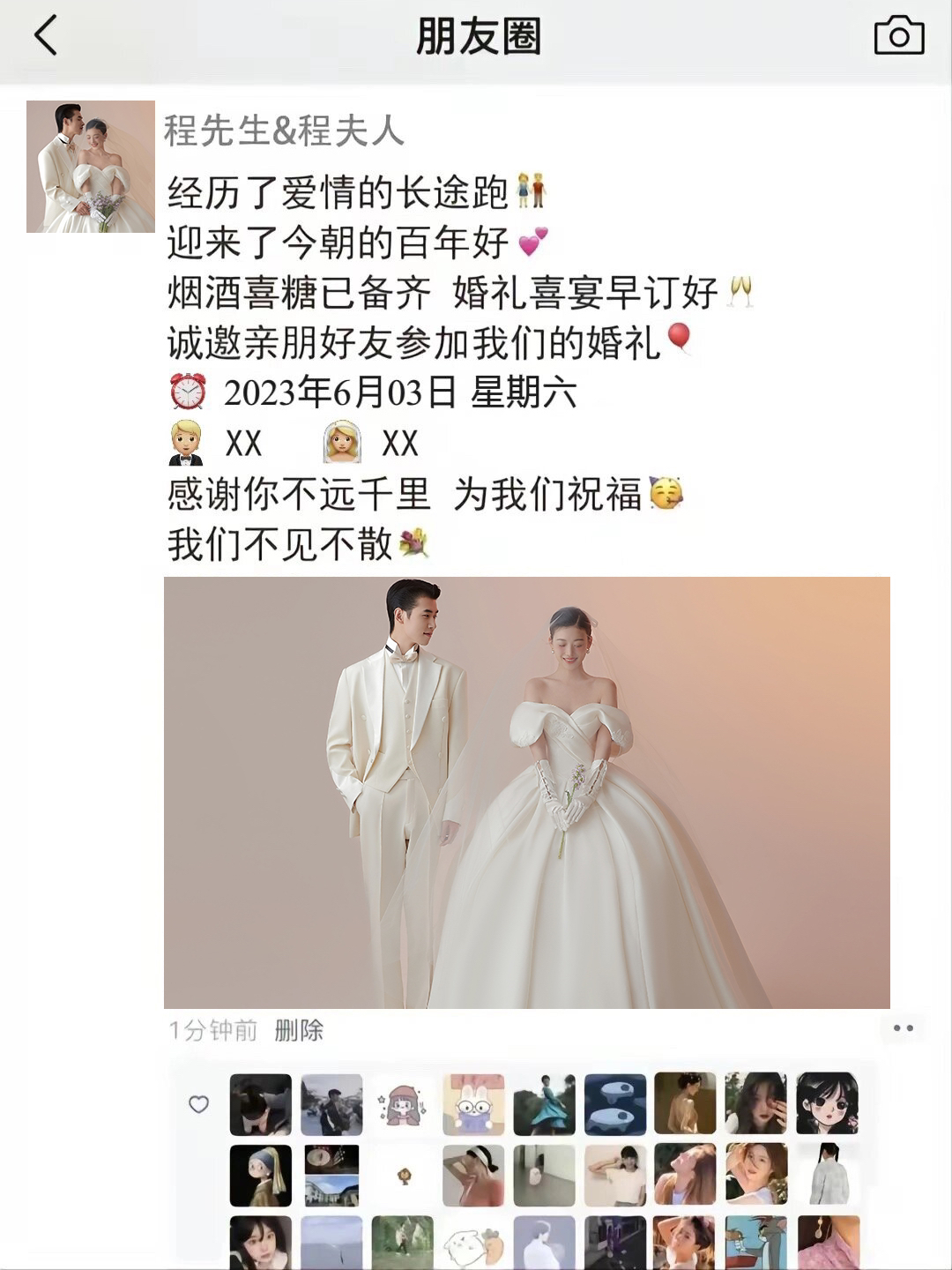Open the camera icon to post
The image size is (952, 1270).
898,36
